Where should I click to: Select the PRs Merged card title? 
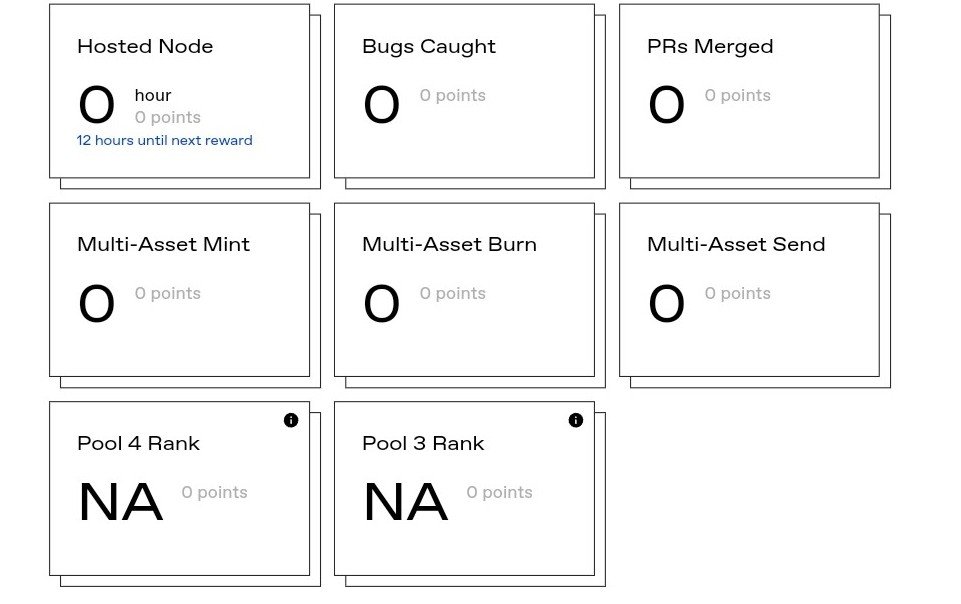point(710,47)
